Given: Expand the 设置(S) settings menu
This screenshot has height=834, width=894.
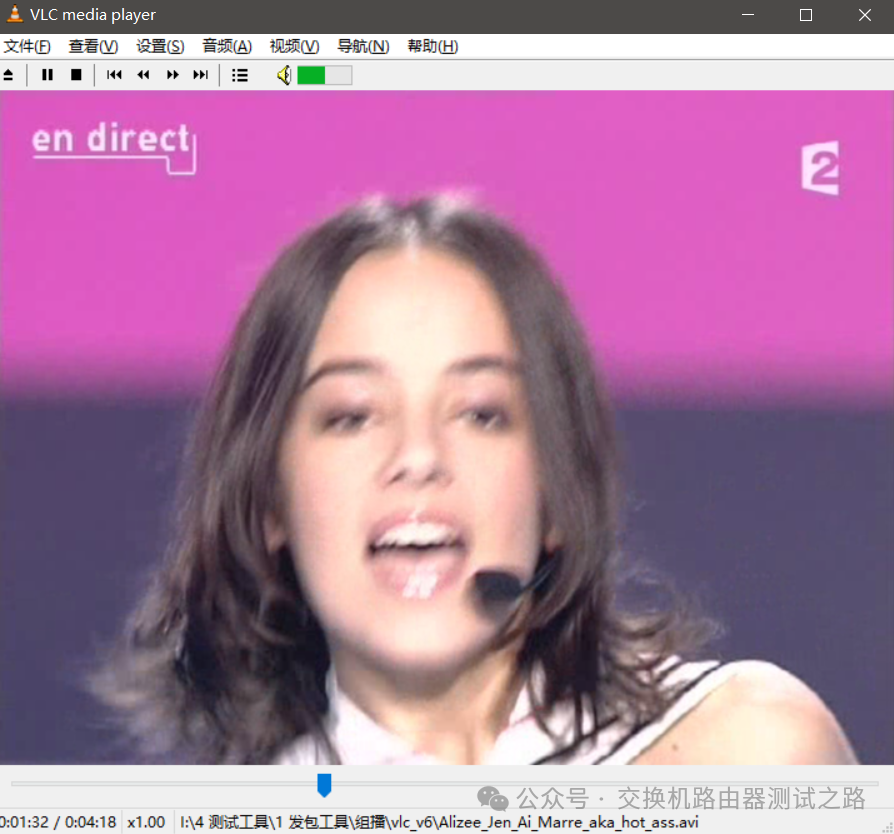Looking at the screenshot, I should [160, 46].
